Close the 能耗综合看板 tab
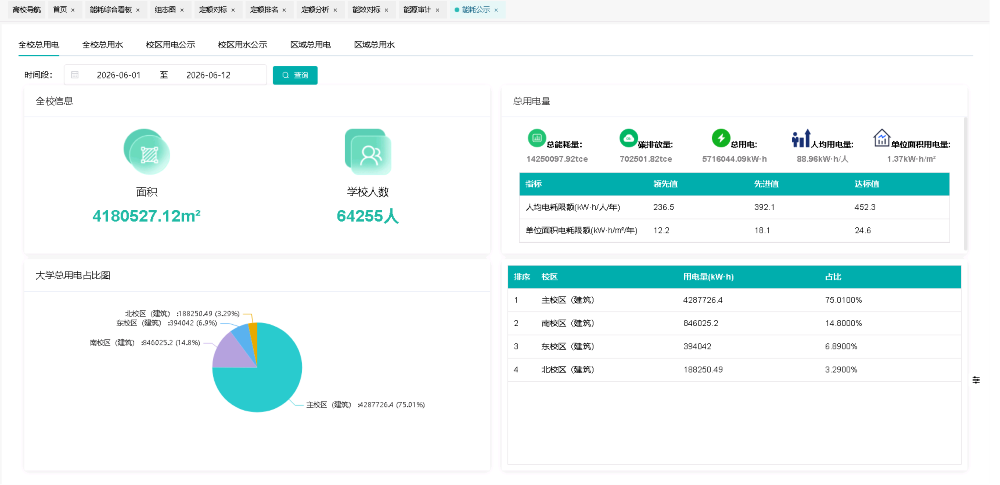The width and height of the screenshot is (1000, 485). [138, 10]
